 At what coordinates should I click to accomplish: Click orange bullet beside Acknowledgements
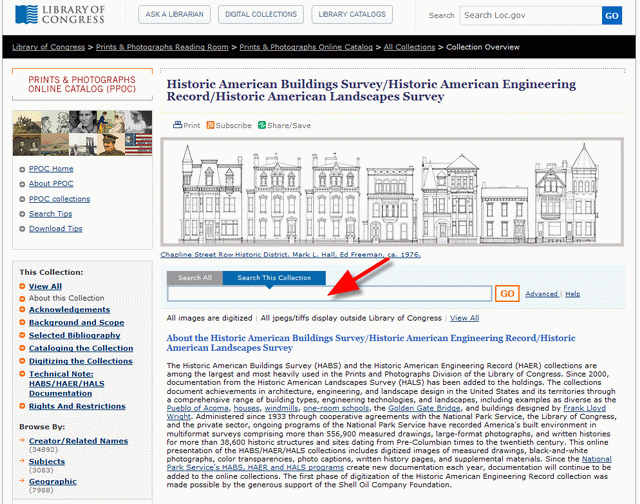(22, 309)
